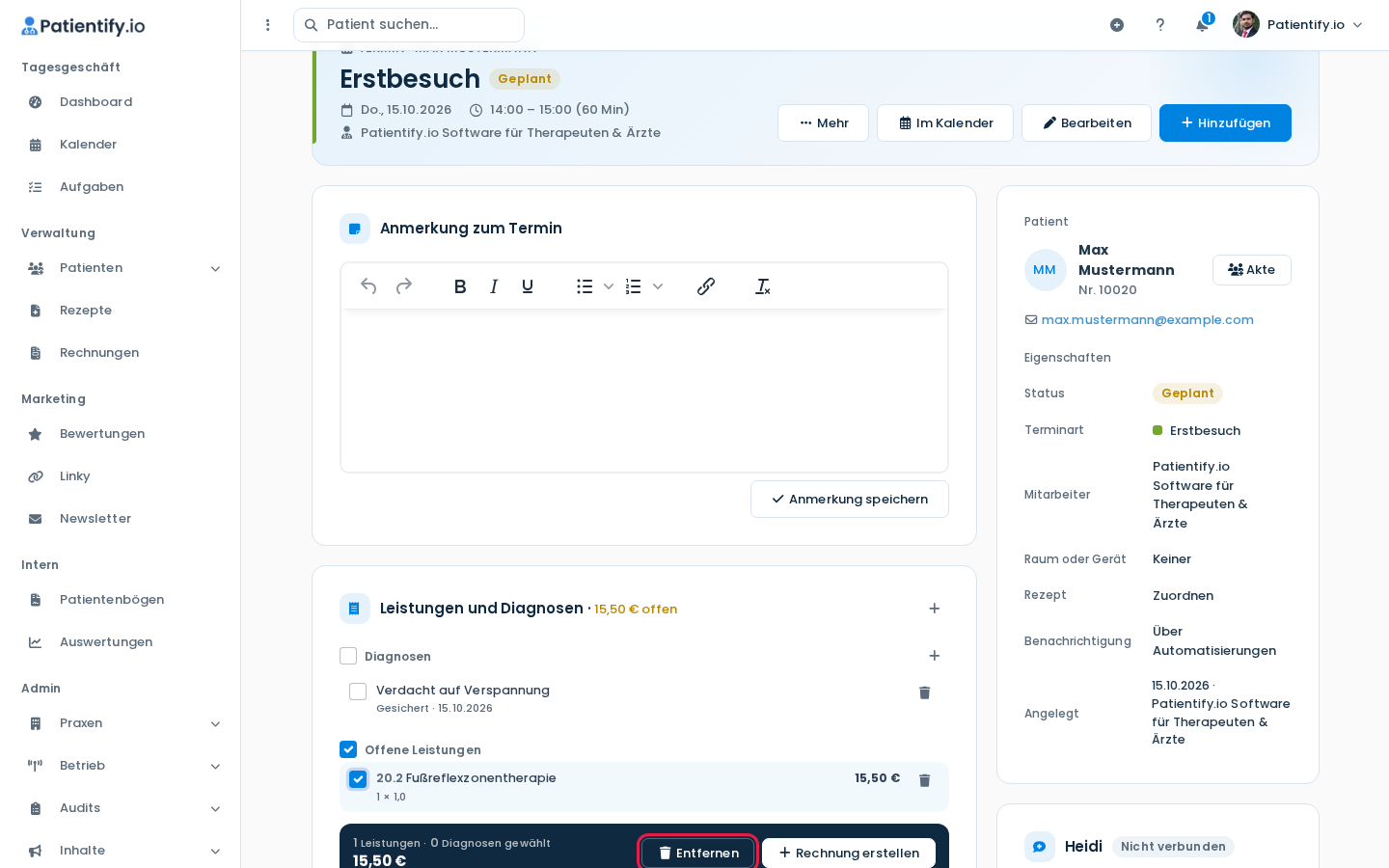Insert a bulleted list
The image size is (1389, 868).
point(585,286)
